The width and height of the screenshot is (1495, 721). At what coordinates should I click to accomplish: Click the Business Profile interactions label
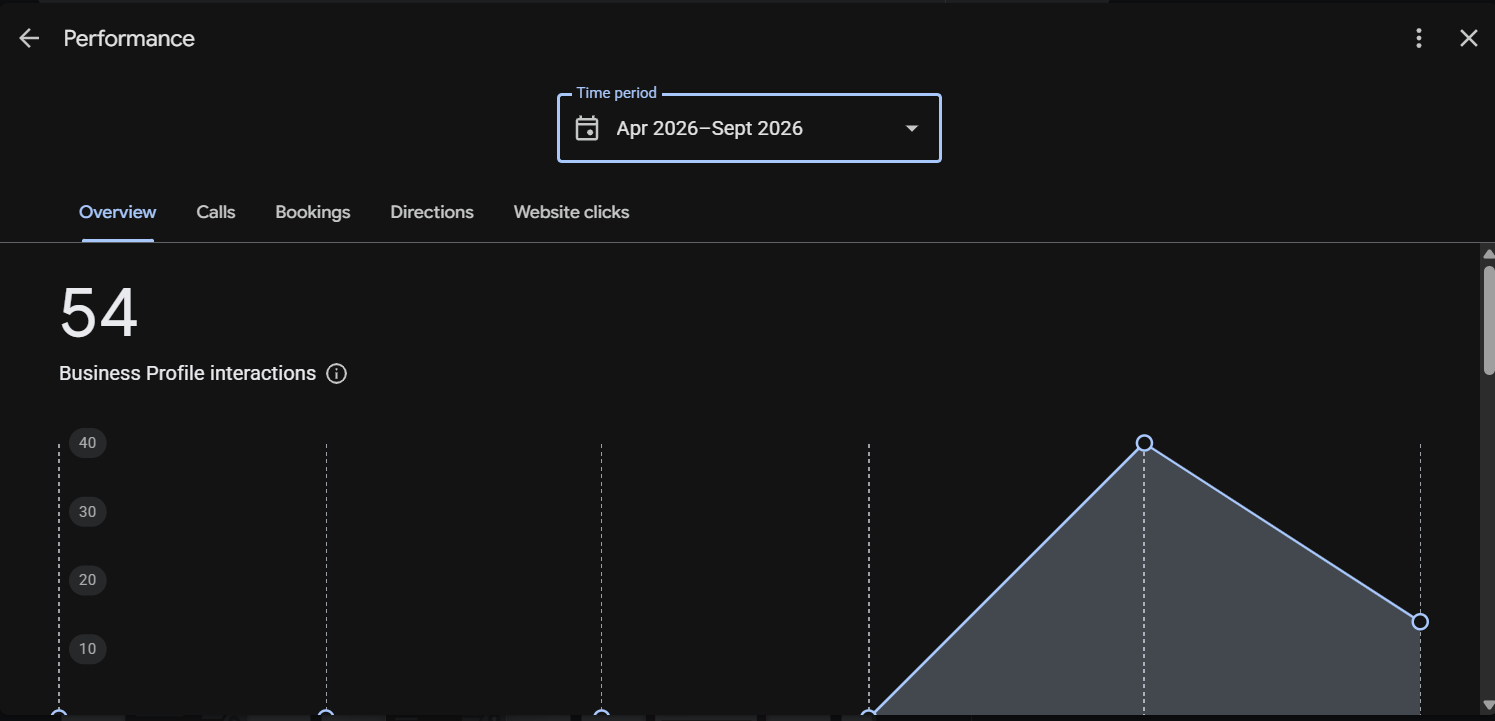(188, 374)
